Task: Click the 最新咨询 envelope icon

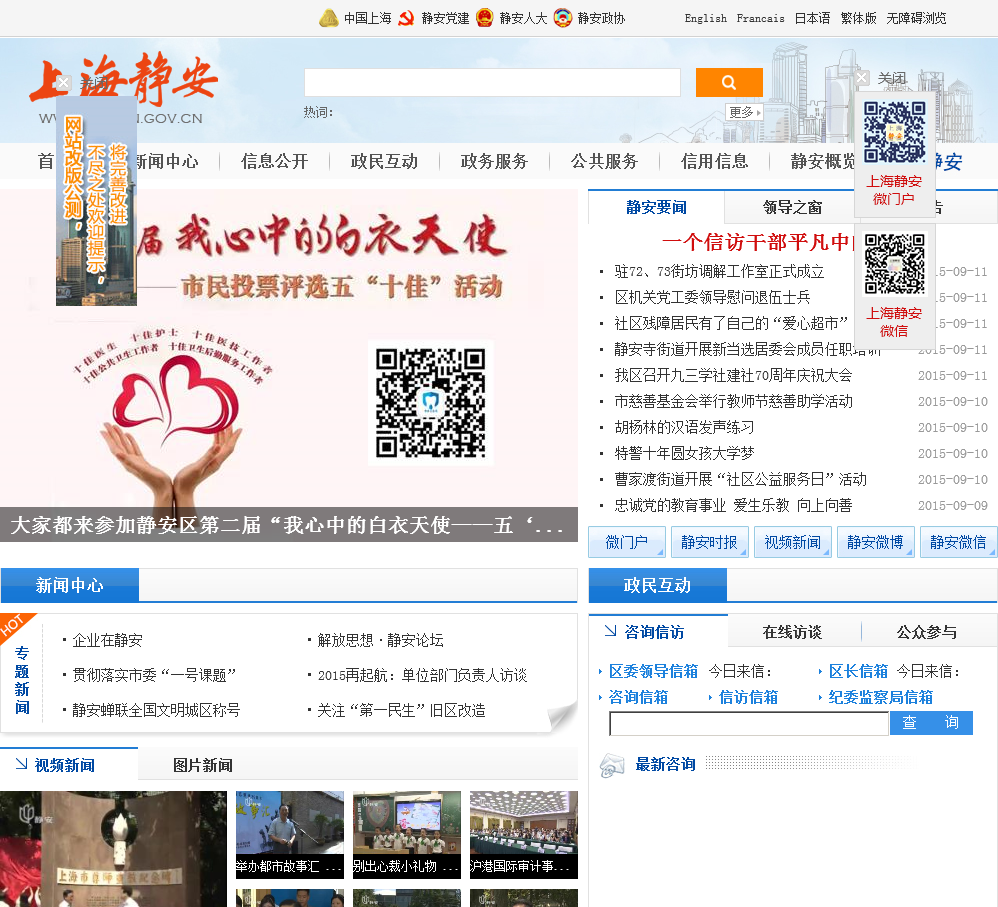Action: coord(612,764)
